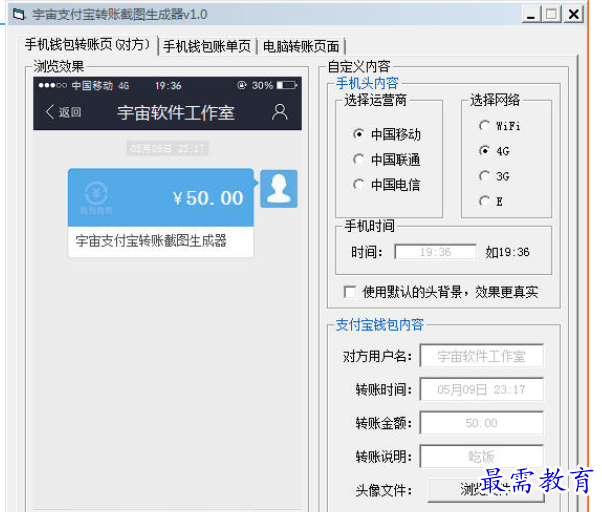Enable the 使用默认的头背景 checkbox
Screen dimensions: 602x512
pyautogui.click(x=350, y=292)
